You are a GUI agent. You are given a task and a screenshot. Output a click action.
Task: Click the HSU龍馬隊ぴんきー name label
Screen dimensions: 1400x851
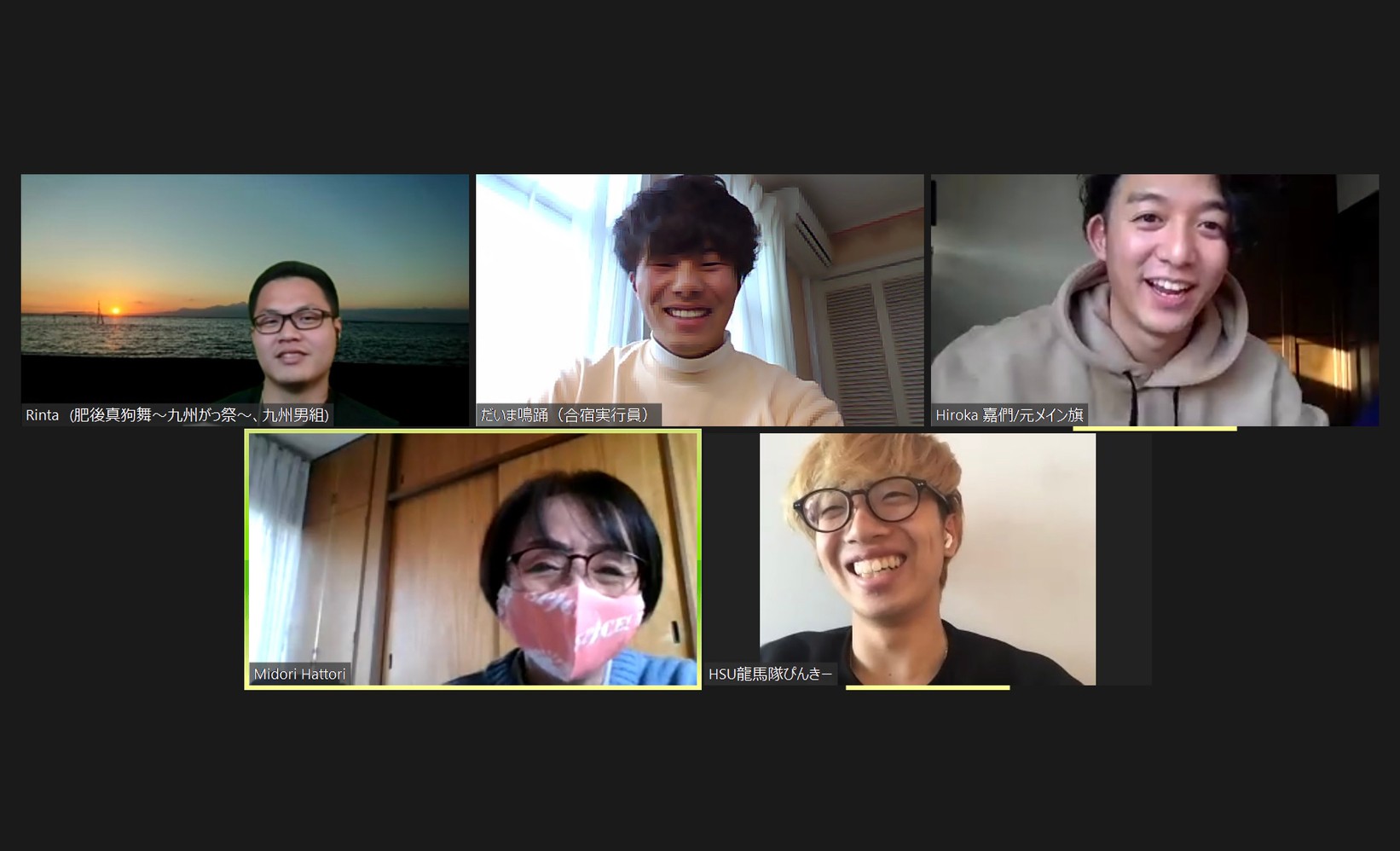771,674
